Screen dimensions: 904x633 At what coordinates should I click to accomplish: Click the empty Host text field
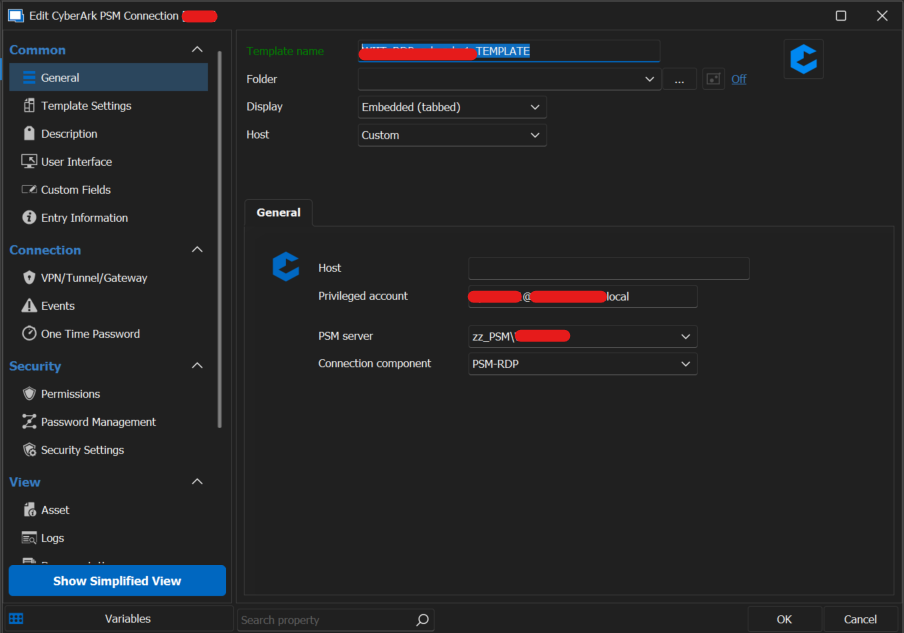click(x=608, y=268)
